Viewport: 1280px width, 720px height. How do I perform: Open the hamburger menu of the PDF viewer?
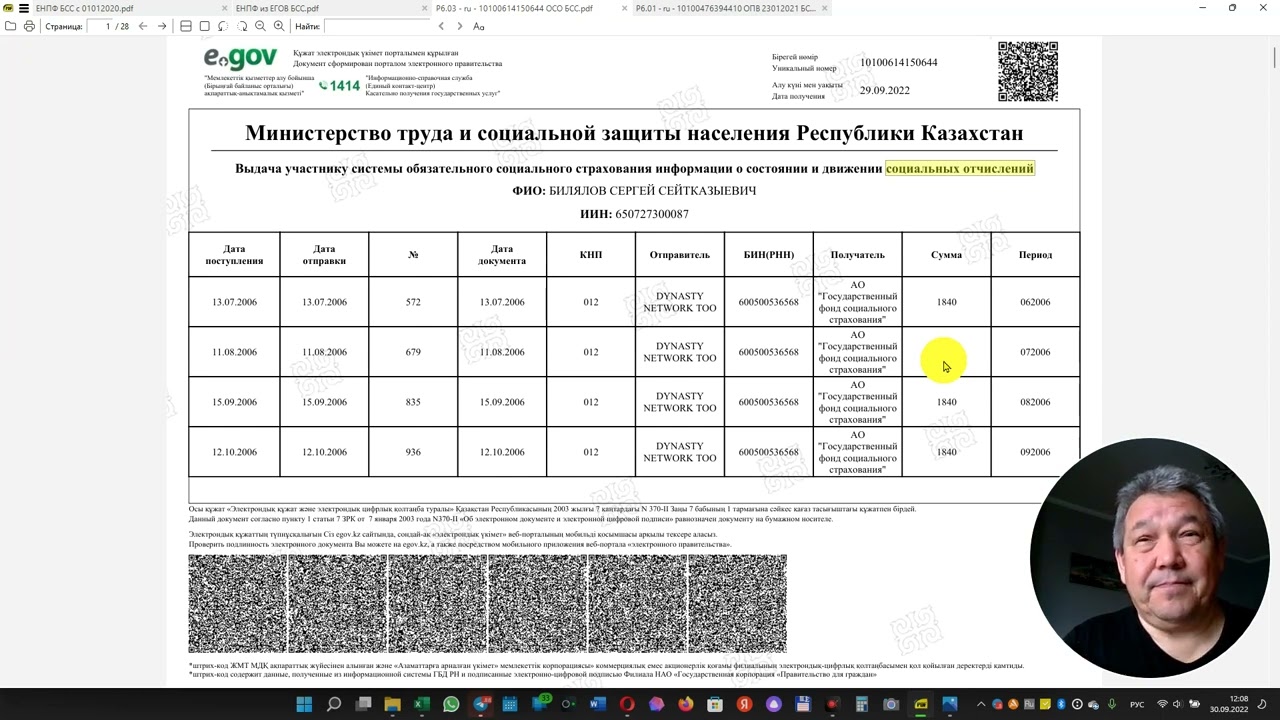23,8
